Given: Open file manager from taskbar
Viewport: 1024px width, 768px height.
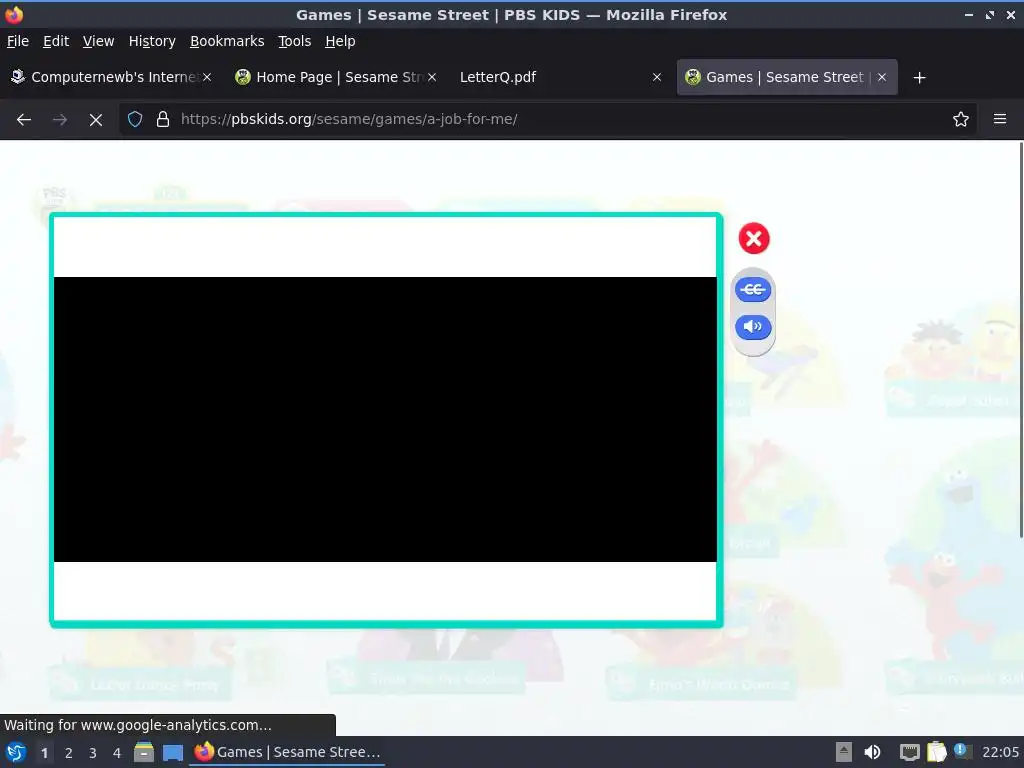Looking at the screenshot, I should coord(144,752).
